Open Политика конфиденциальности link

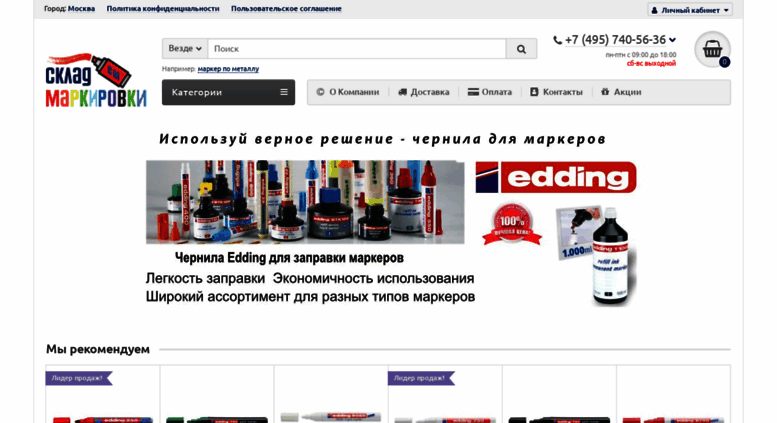tap(163, 8)
